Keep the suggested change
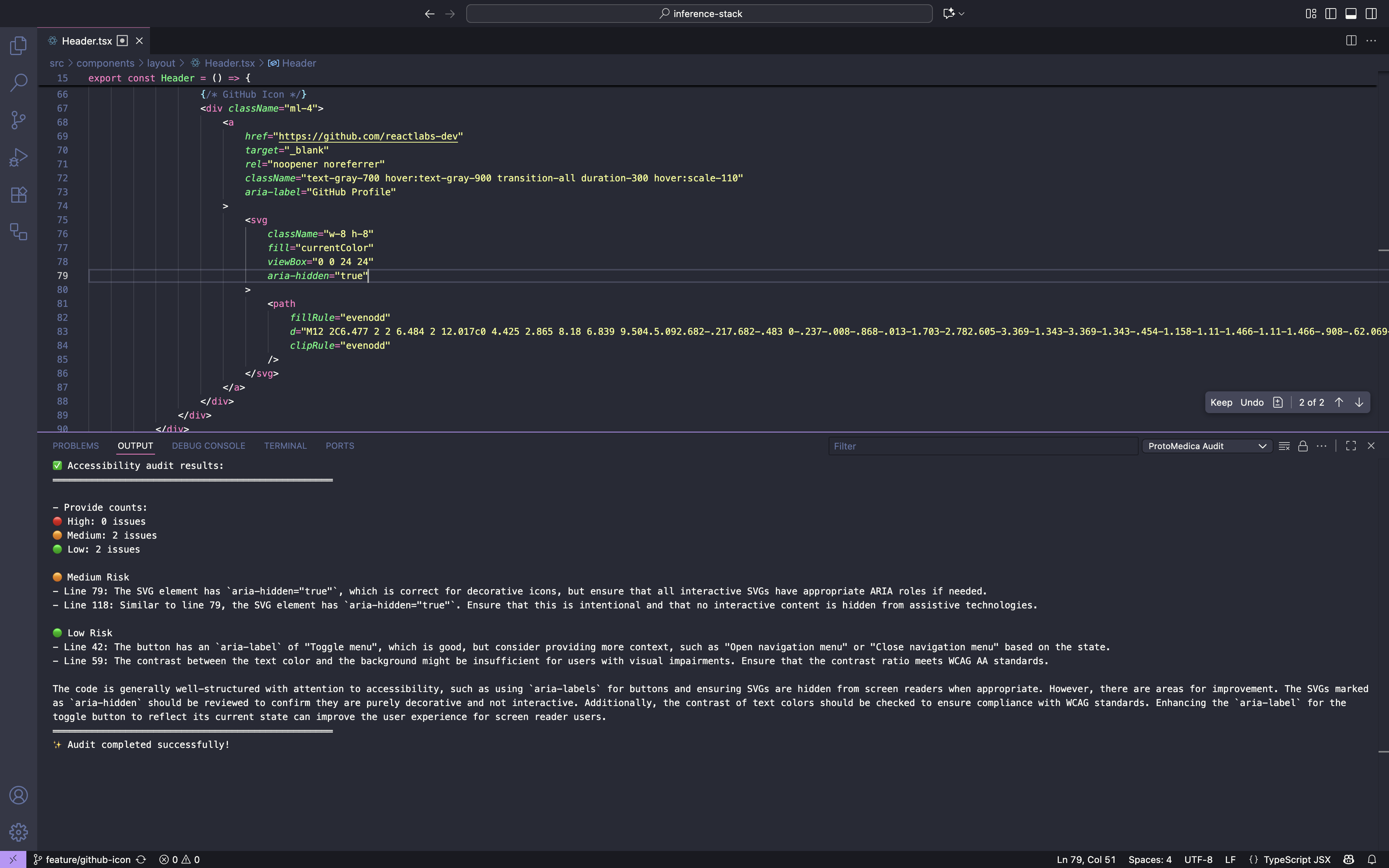Image resolution: width=1389 pixels, height=868 pixels. [1221, 403]
